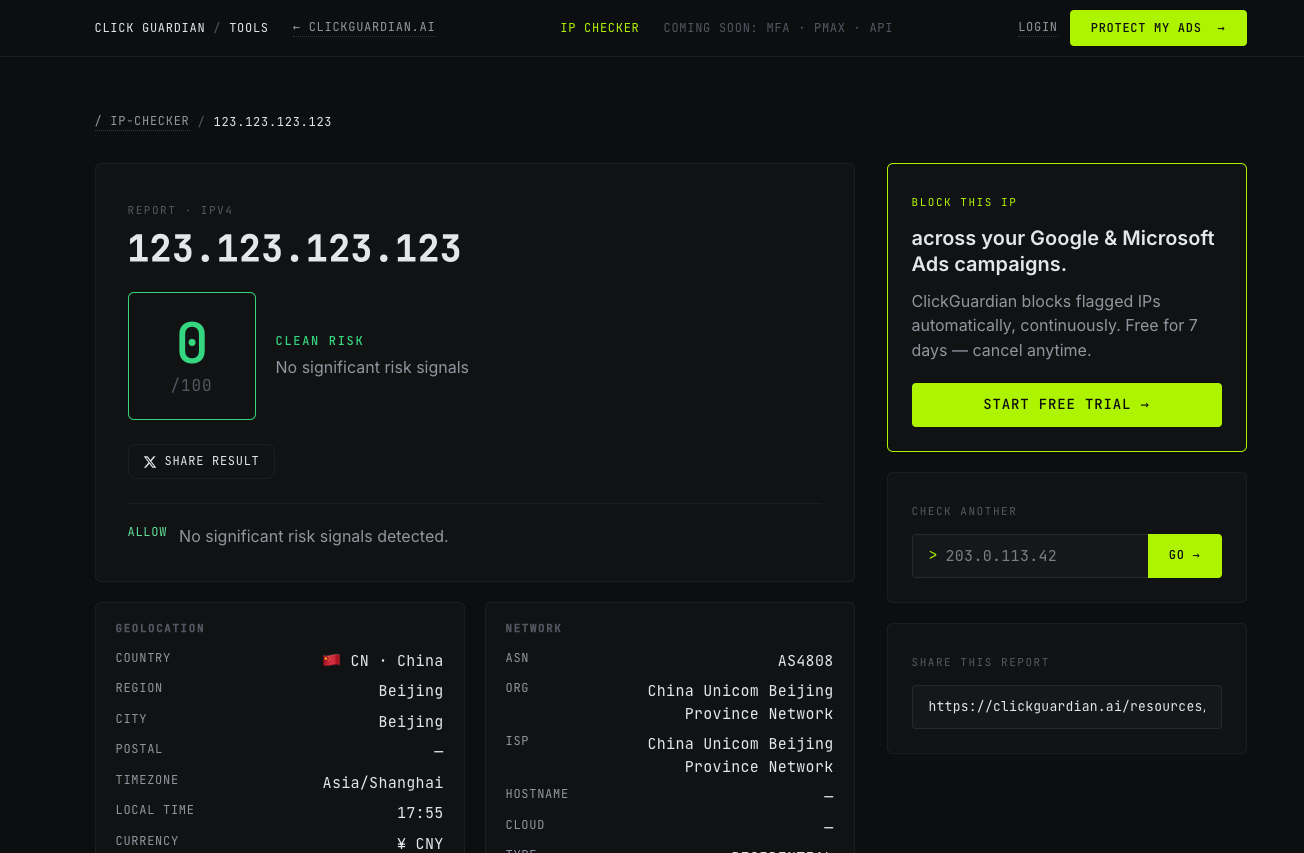Open the Click Guardian home link

[x=150, y=28]
